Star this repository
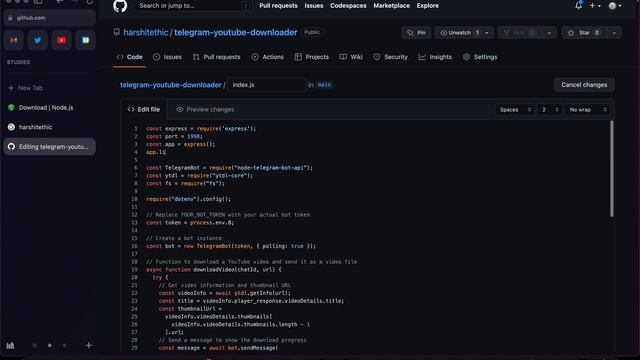This screenshot has height=360, width=640. pyautogui.click(x=584, y=33)
